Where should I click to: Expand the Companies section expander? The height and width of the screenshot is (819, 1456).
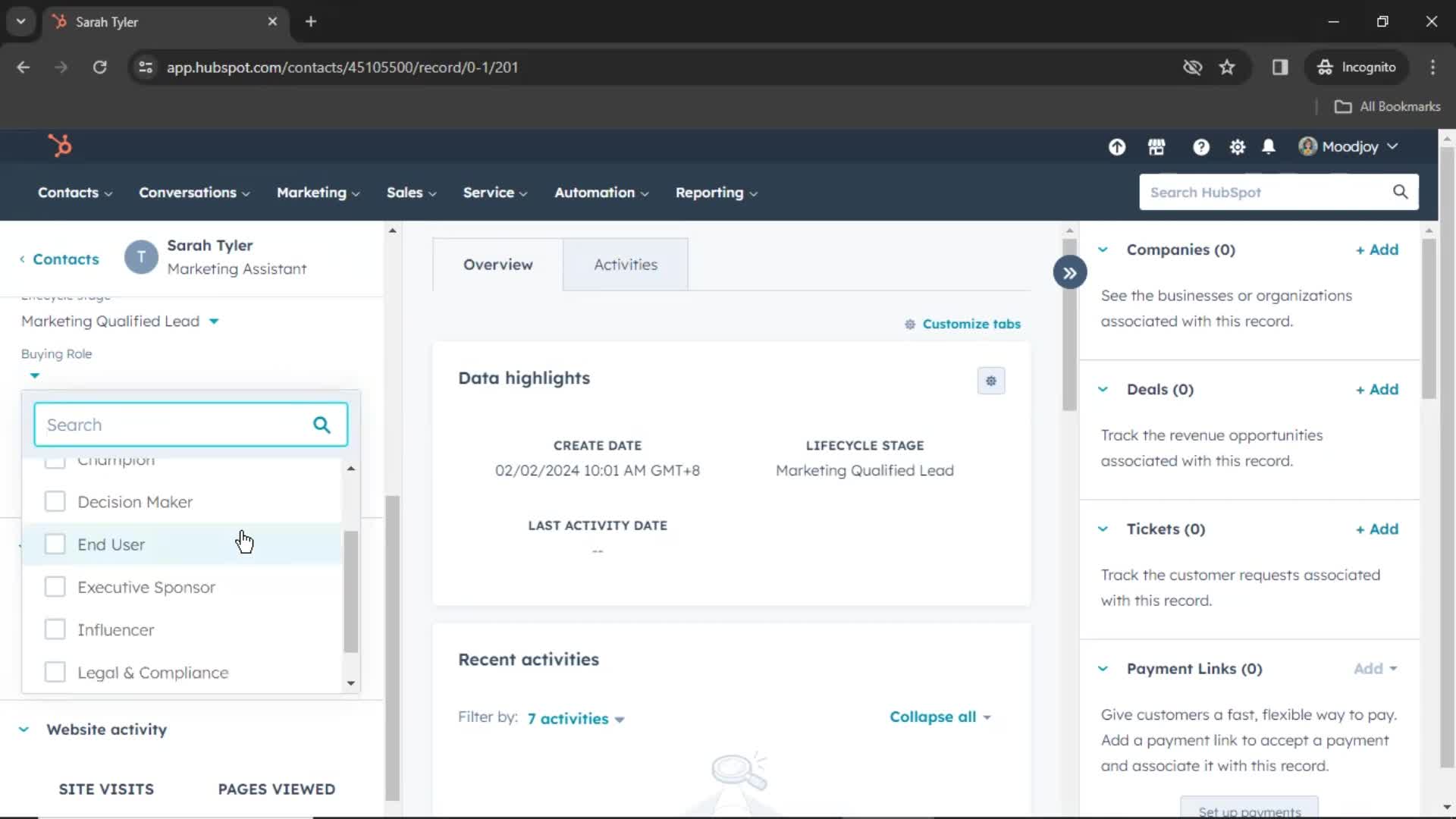pyautogui.click(x=1102, y=249)
